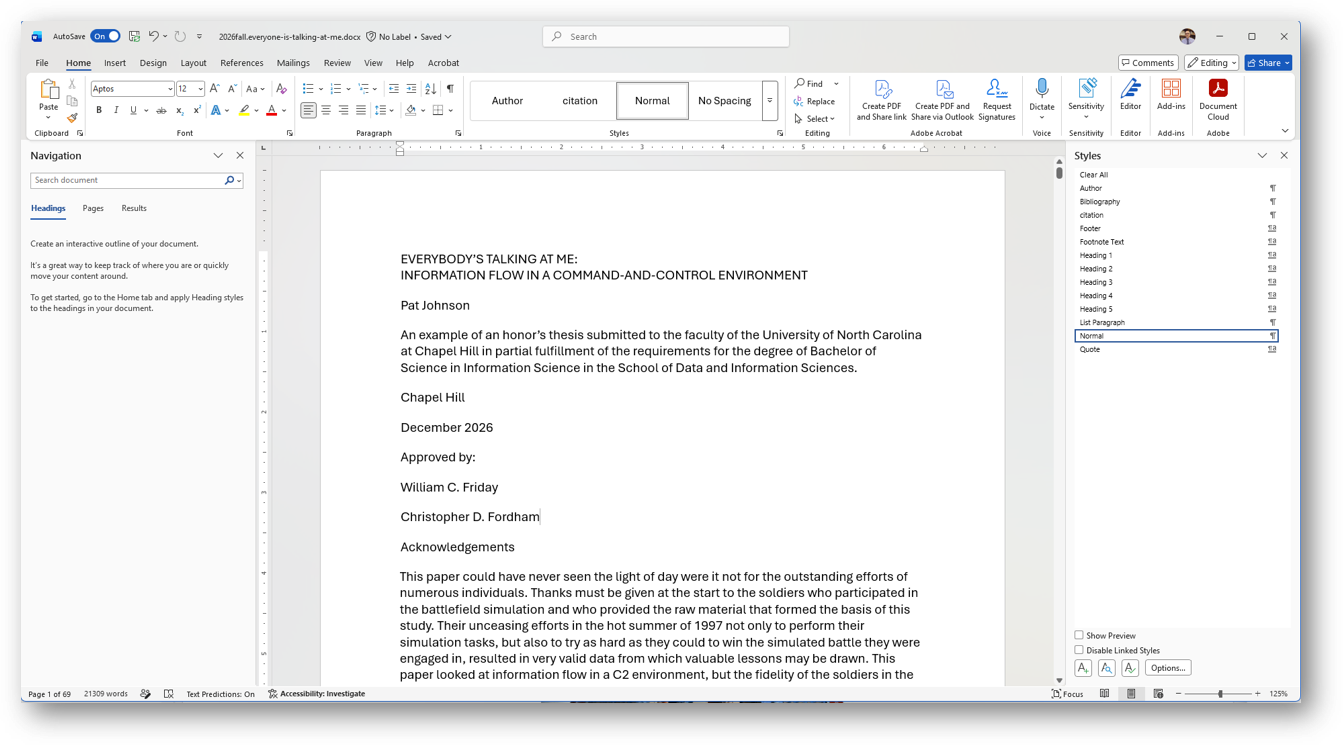Screen dimensions: 1343x745
Task: Start Dictate microphone
Action: tap(1042, 96)
